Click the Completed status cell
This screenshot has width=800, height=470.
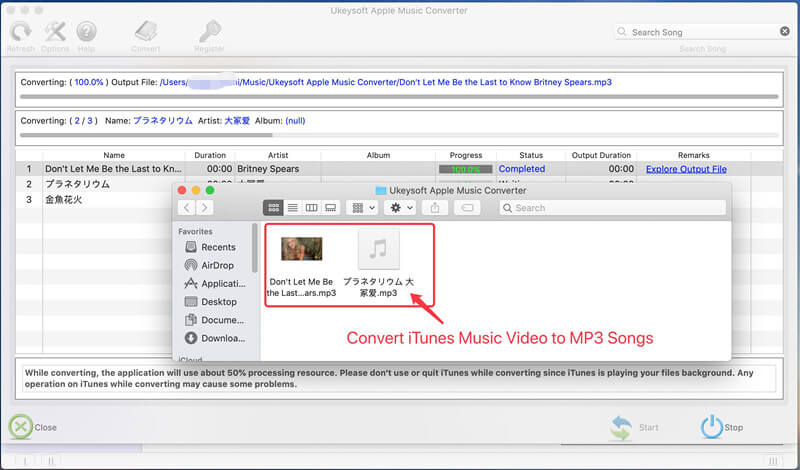521,169
